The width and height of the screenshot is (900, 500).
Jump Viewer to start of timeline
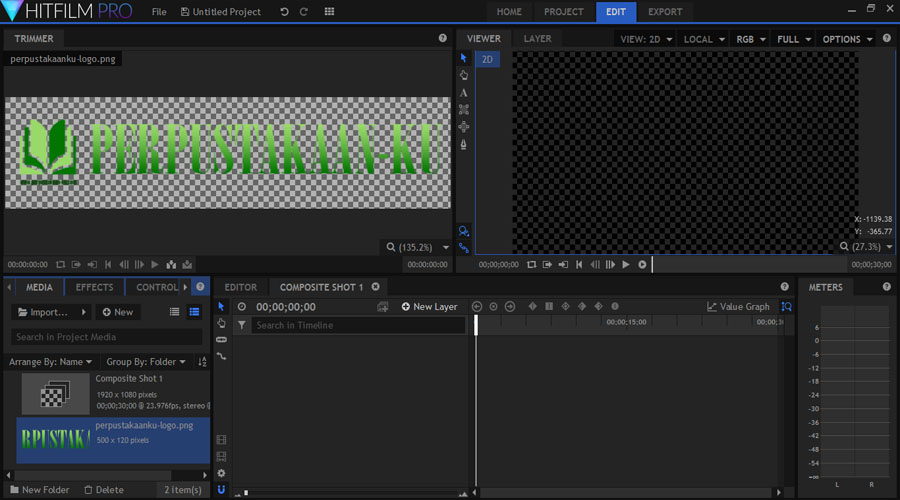pos(579,265)
